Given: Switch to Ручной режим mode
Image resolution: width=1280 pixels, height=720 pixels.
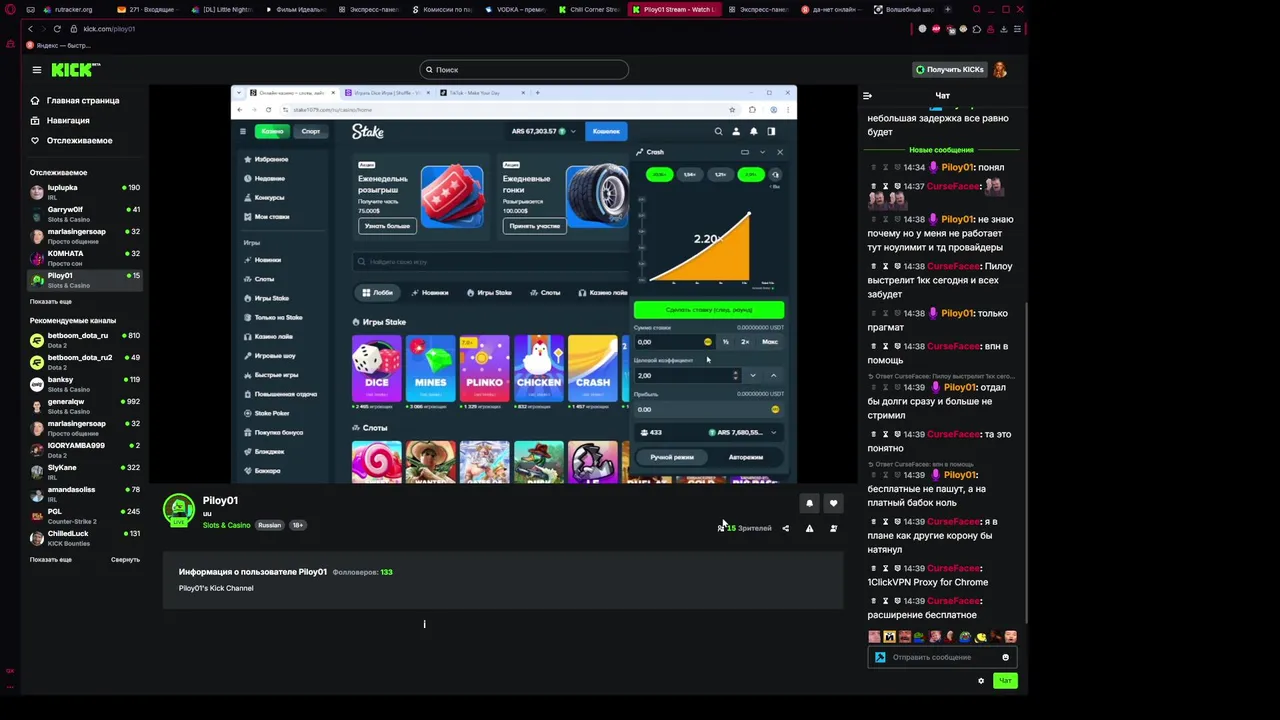Looking at the screenshot, I should tap(672, 457).
